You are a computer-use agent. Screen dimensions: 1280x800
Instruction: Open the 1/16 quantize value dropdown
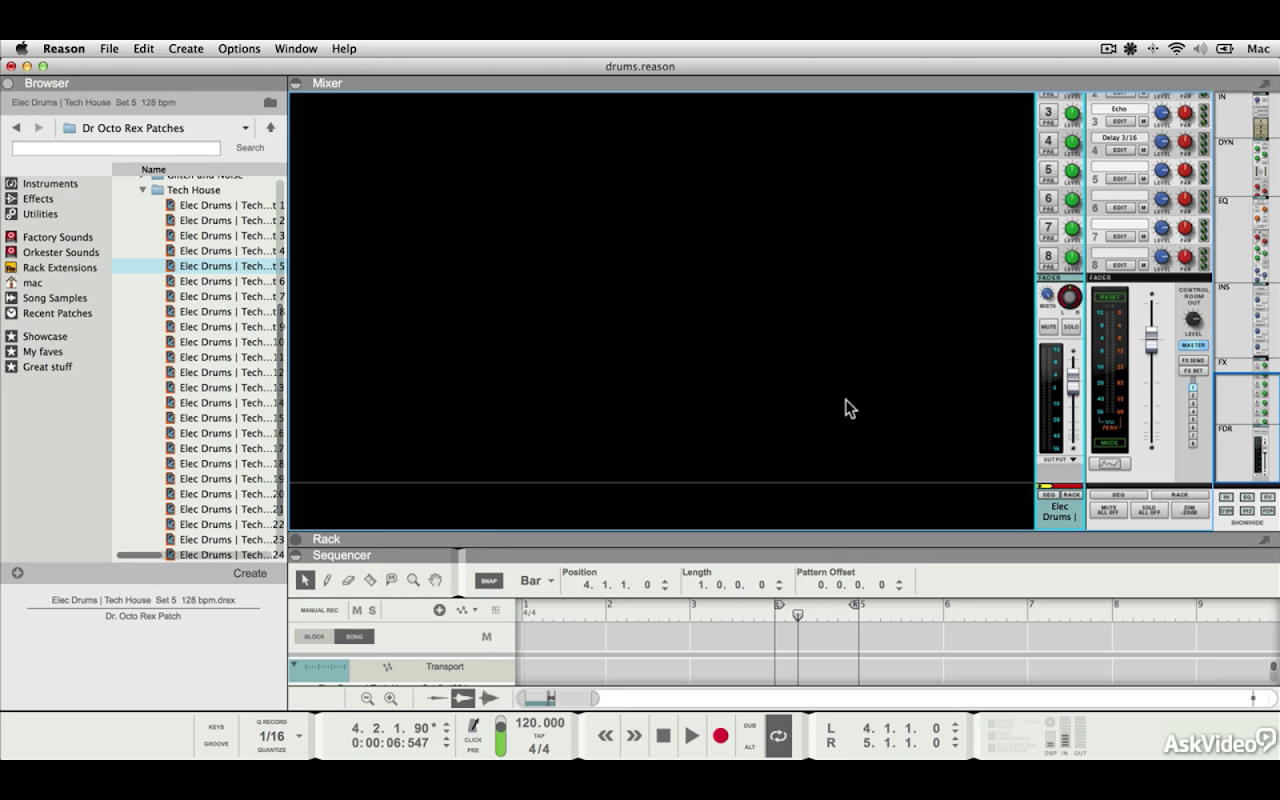point(298,737)
